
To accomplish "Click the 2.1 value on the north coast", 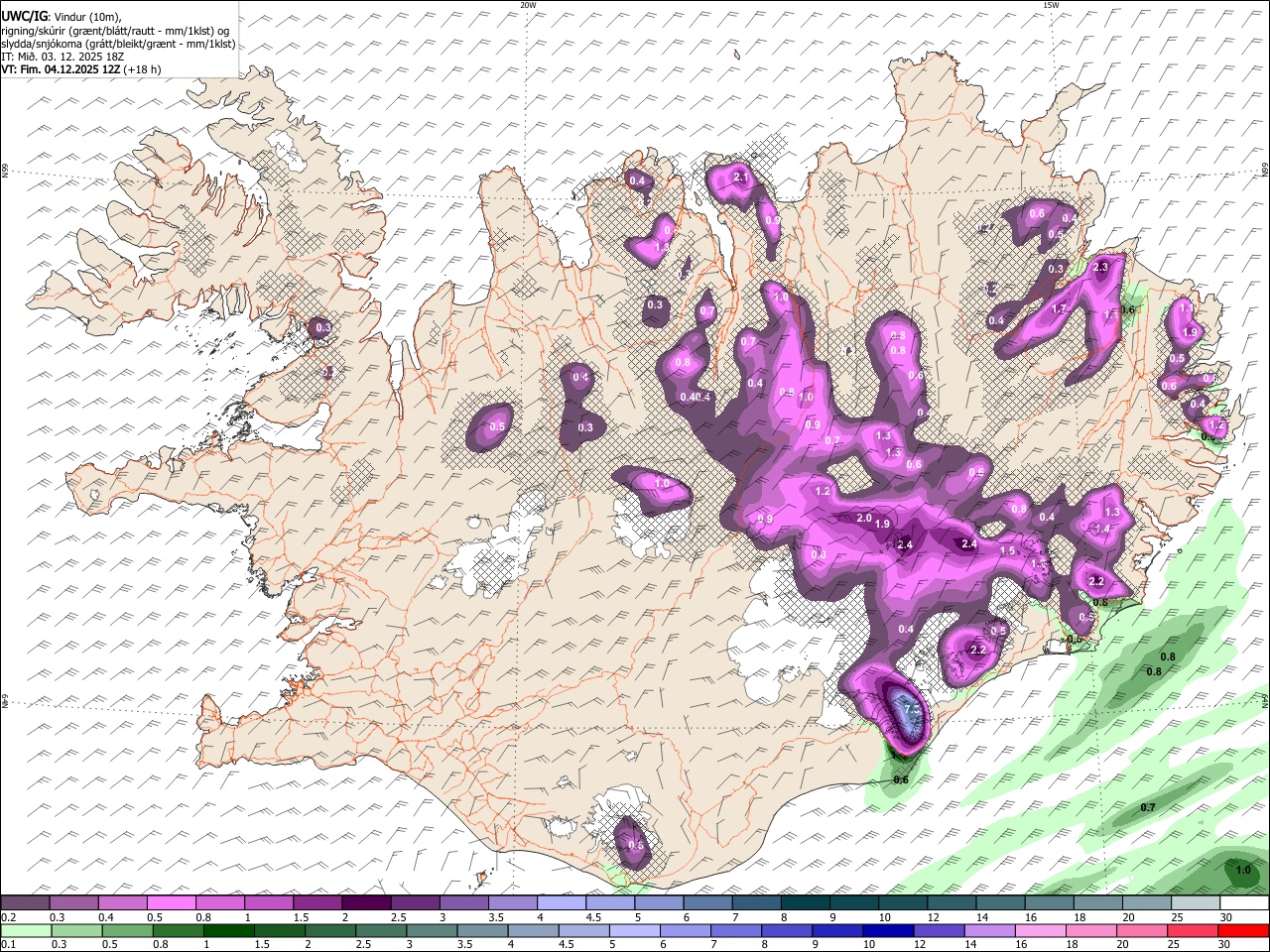I will [740, 177].
